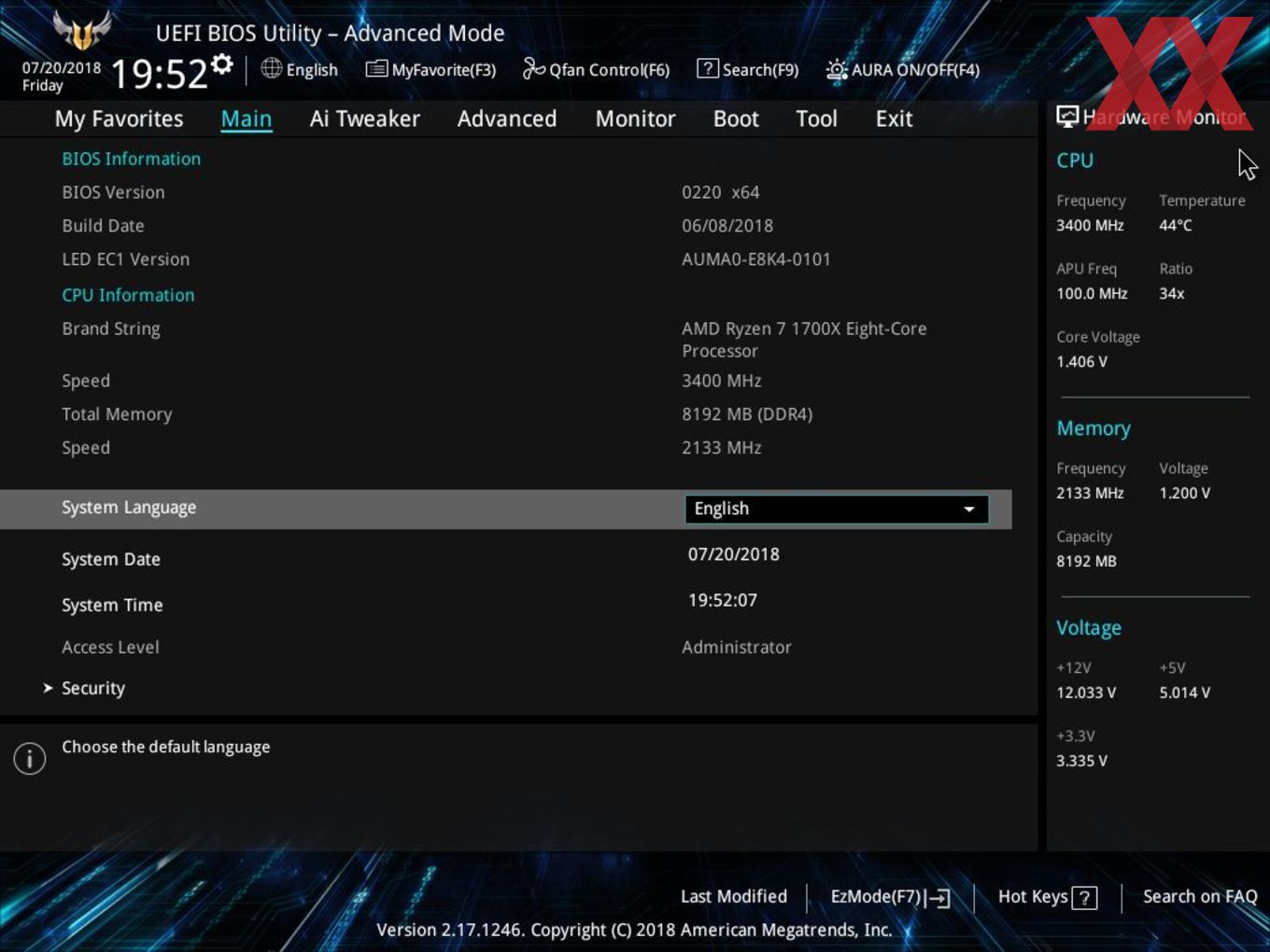Expand the Security submenu

click(92, 688)
